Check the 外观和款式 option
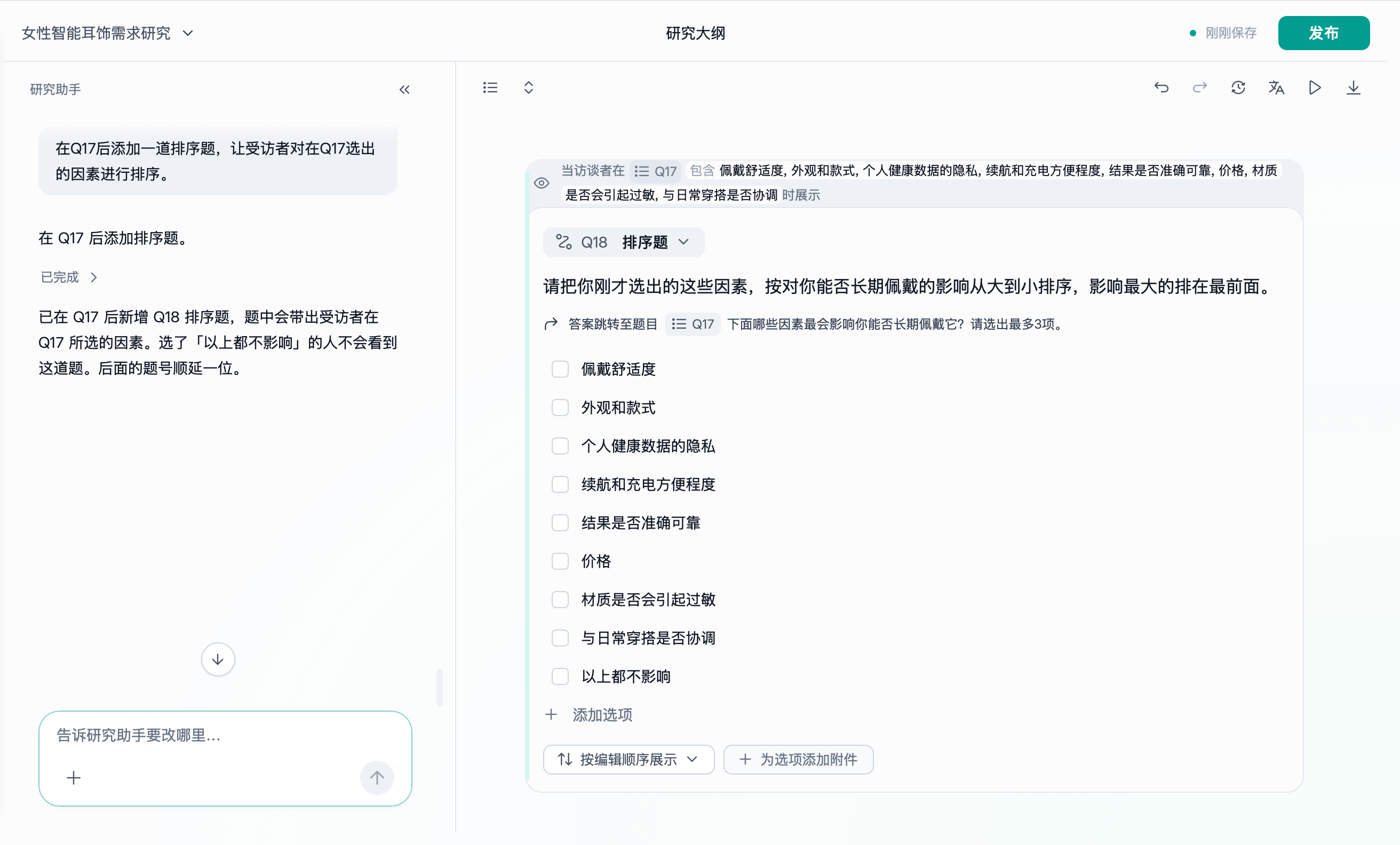Viewport: 1400px width, 845px height. coord(560,408)
